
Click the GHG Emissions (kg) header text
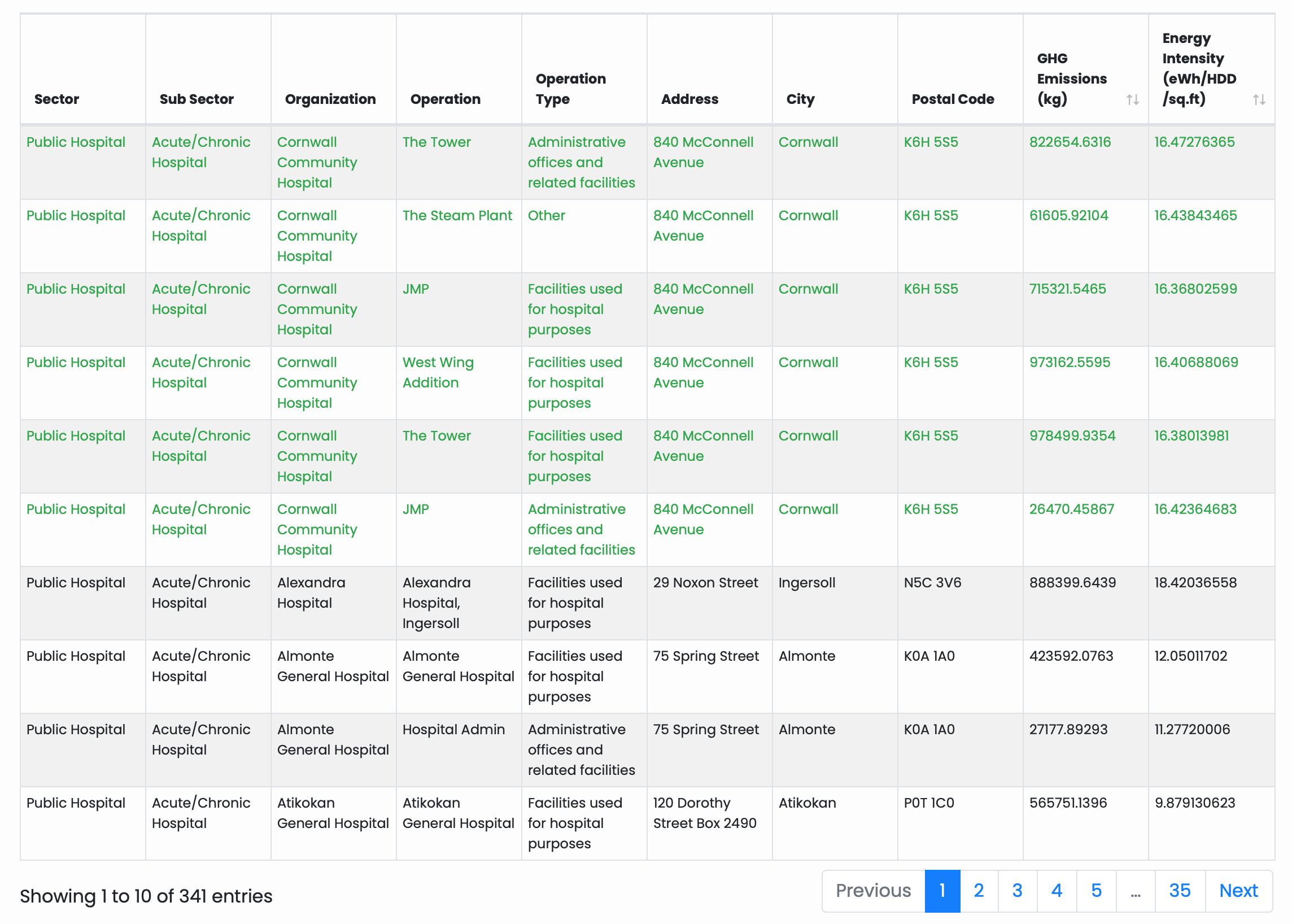point(1072,79)
